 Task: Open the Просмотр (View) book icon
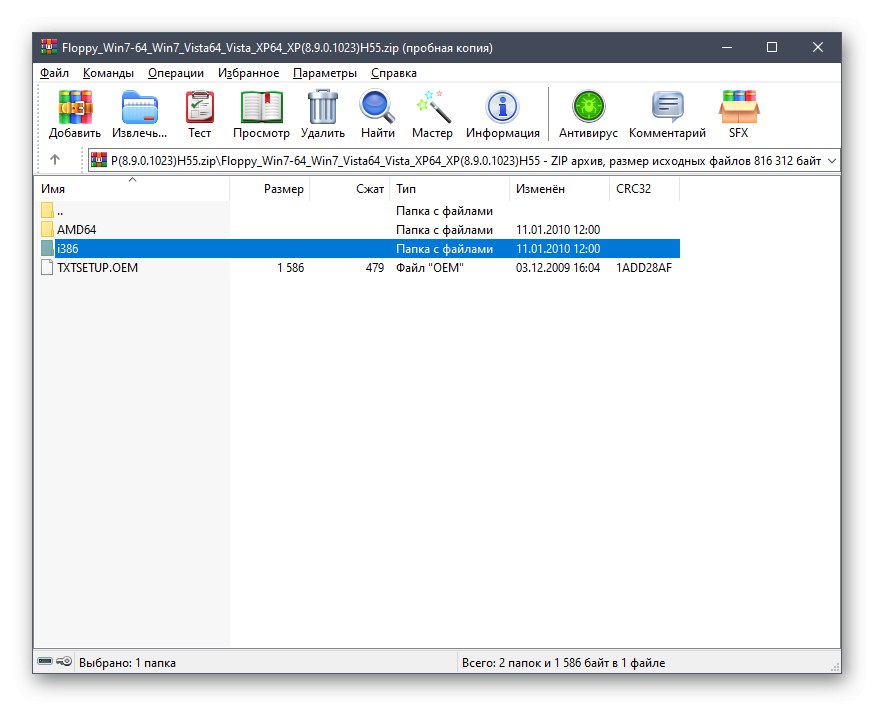pyautogui.click(x=261, y=107)
